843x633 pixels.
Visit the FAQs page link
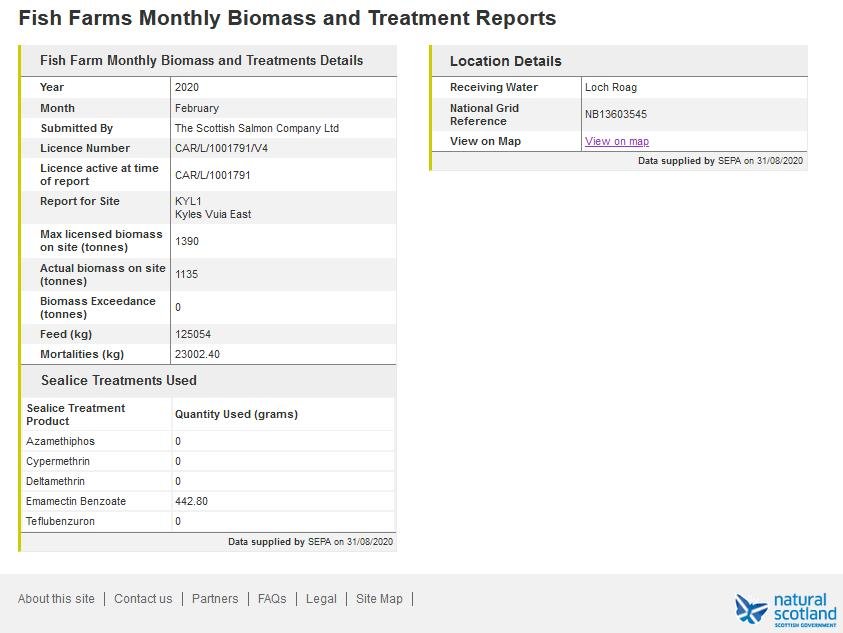click(x=272, y=599)
